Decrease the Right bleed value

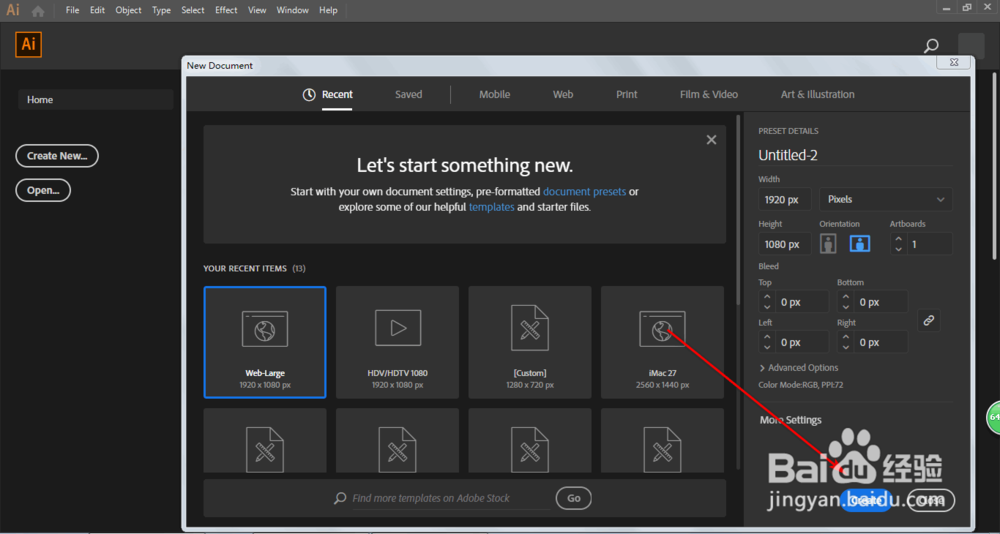[846, 347]
